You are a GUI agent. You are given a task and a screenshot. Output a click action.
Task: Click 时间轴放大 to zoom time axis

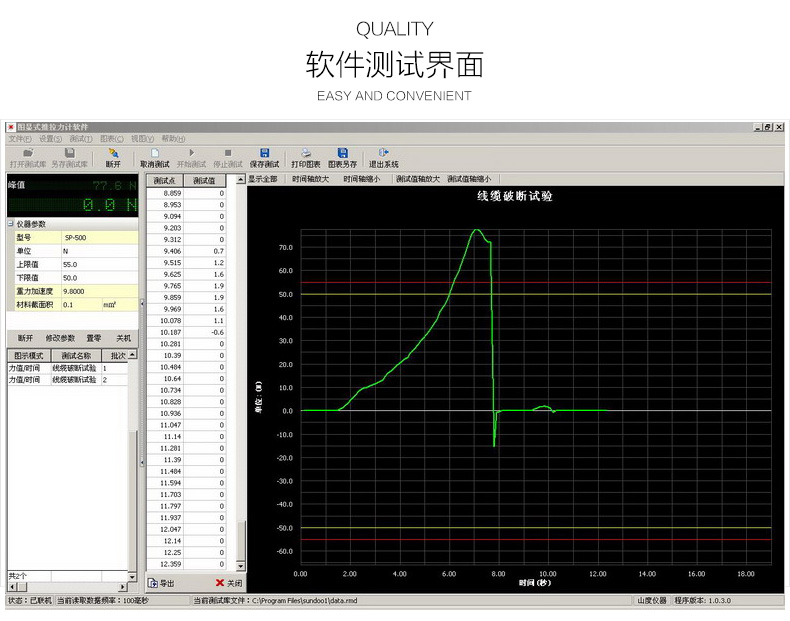point(311,179)
